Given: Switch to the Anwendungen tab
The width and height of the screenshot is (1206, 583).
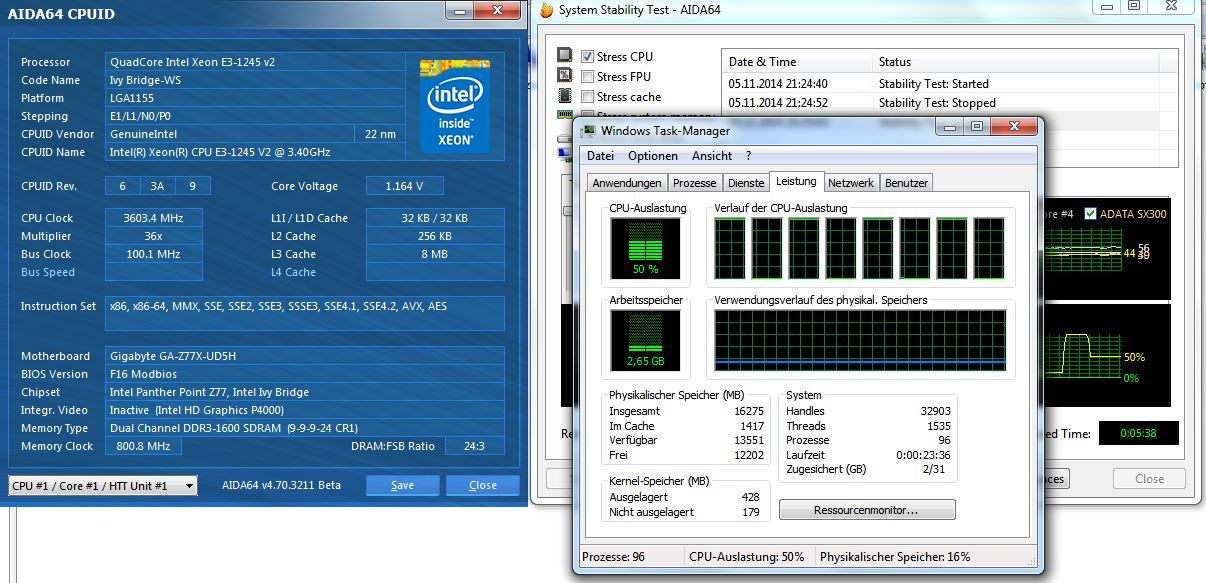Looking at the screenshot, I should [627, 183].
